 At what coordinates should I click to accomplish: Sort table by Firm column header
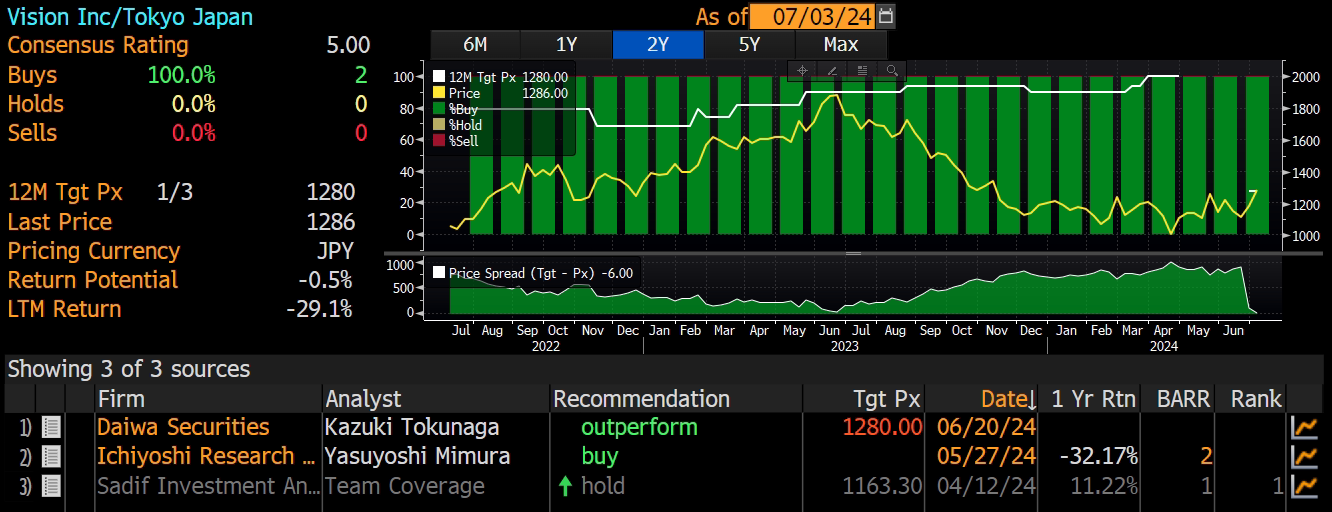pyautogui.click(x=121, y=399)
